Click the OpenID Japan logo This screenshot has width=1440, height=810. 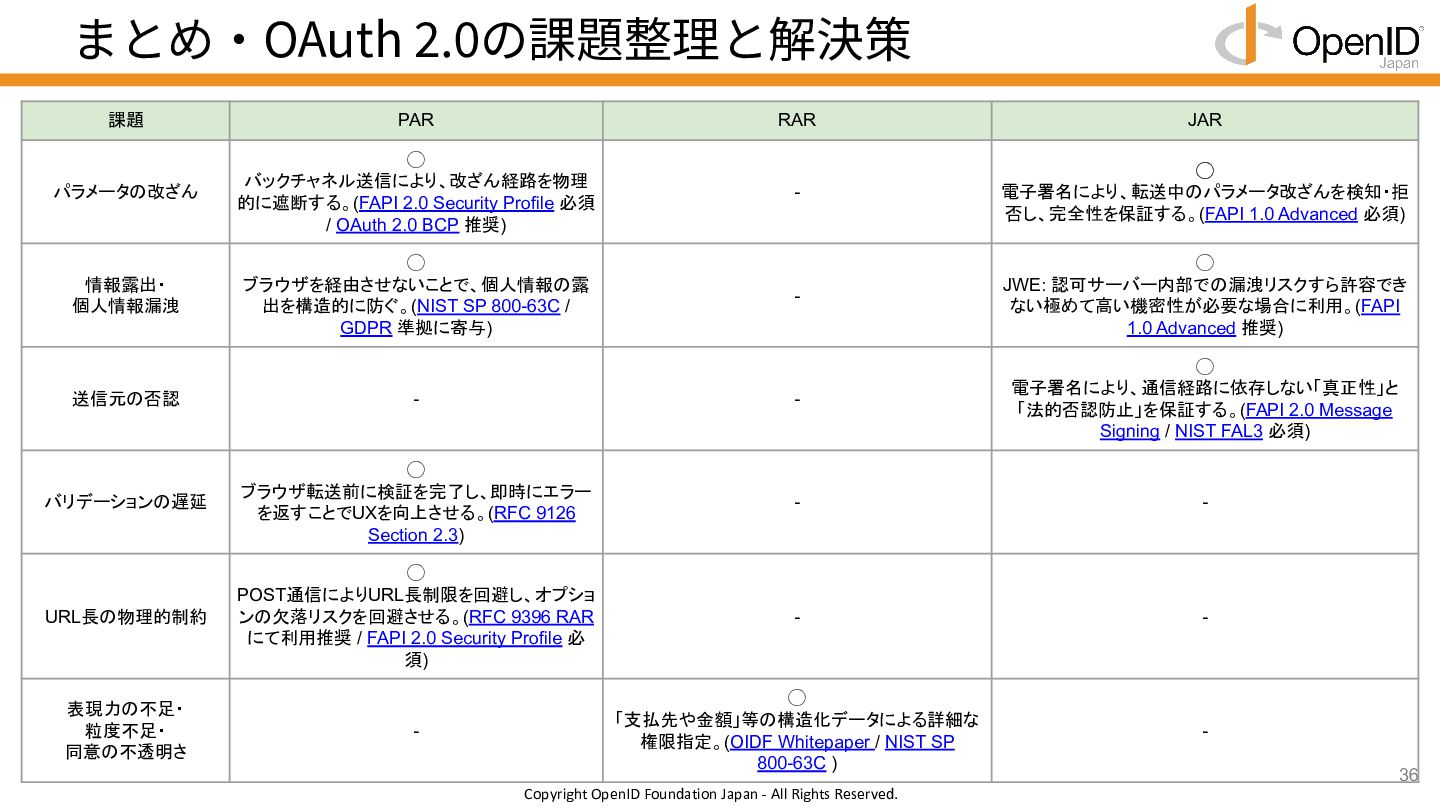tap(1318, 37)
